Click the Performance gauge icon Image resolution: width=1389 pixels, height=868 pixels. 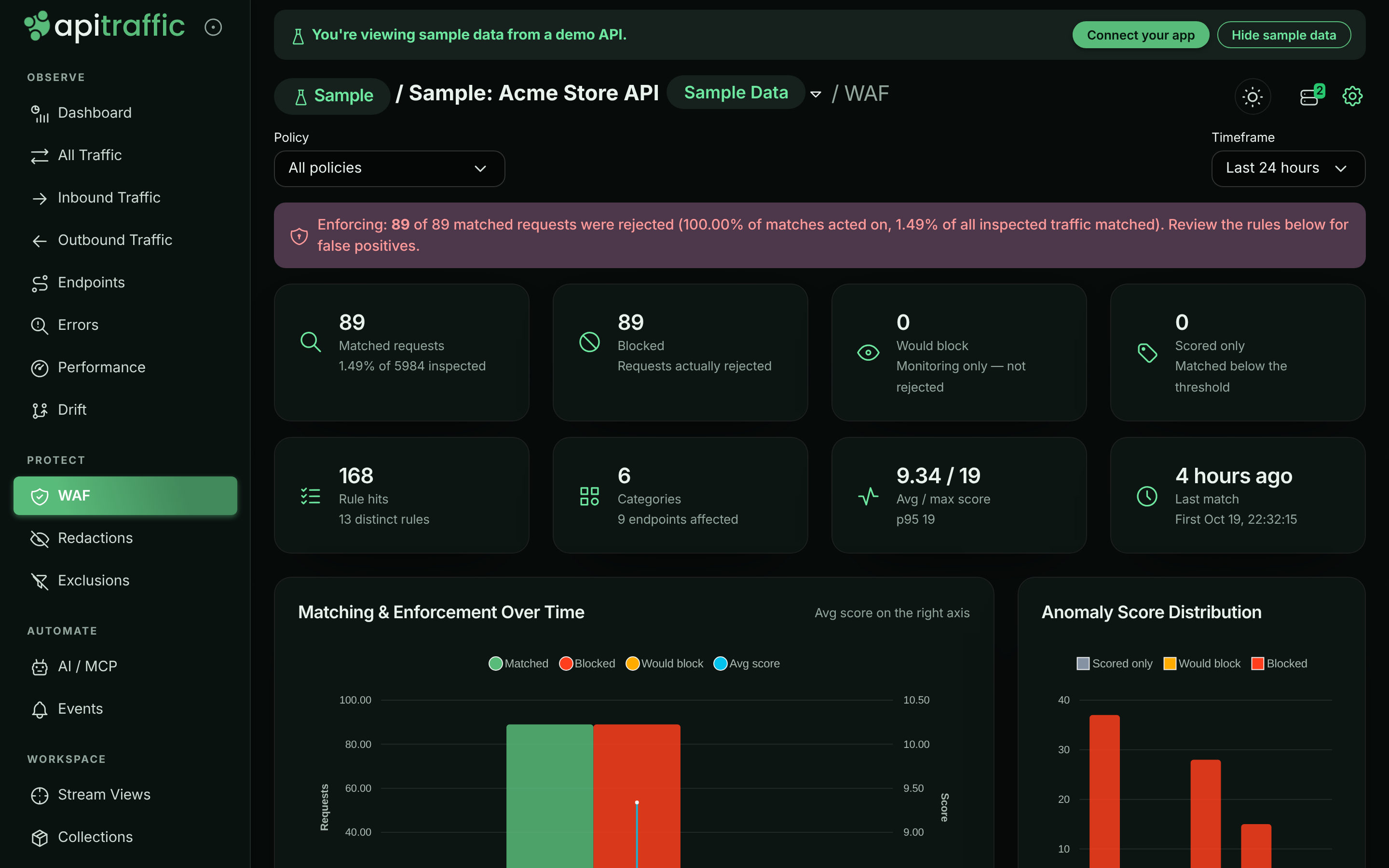coord(40,368)
